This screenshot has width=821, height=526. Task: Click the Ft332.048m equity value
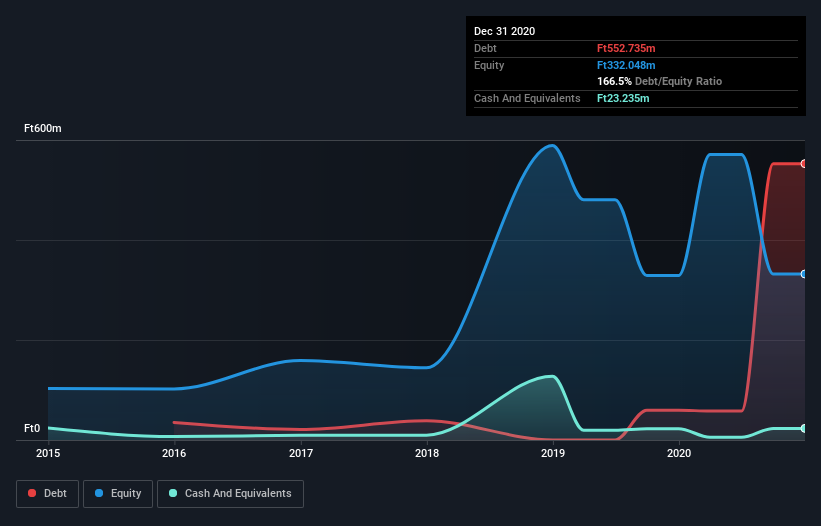pos(626,65)
